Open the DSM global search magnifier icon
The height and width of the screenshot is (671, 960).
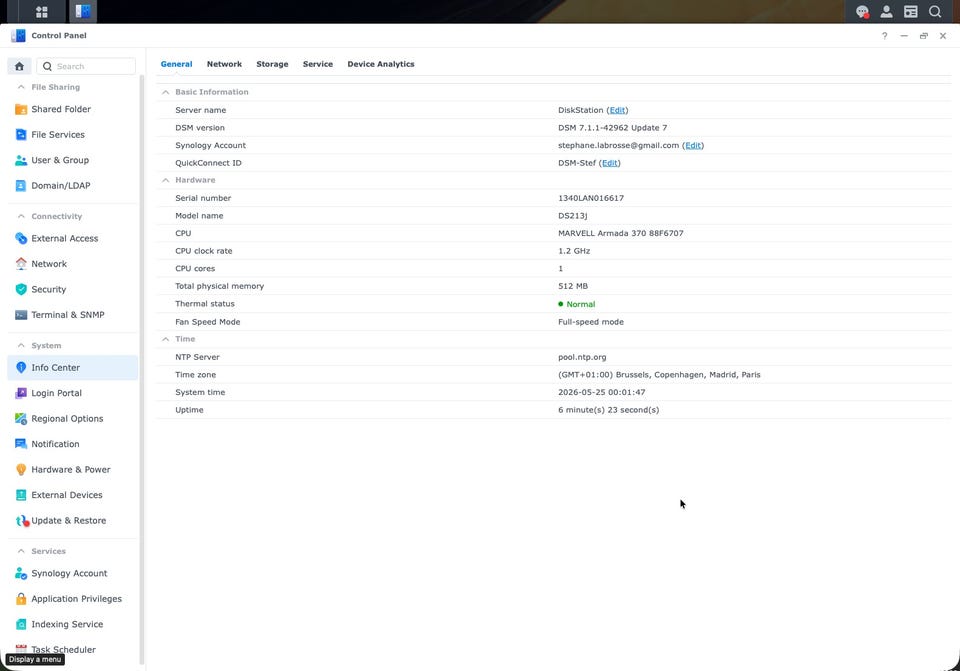[935, 12]
